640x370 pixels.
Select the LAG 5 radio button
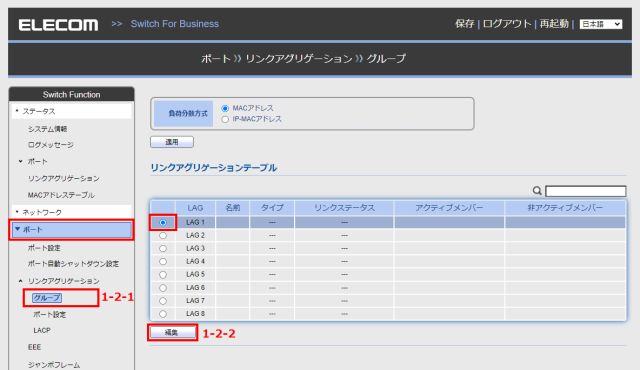click(x=163, y=275)
